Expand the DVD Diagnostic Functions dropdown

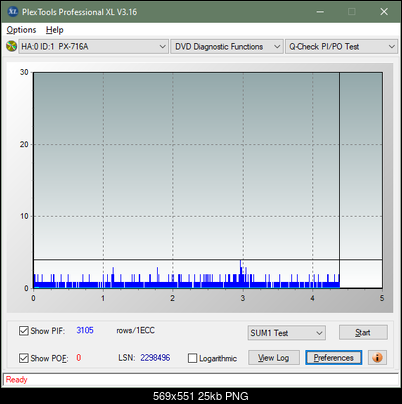227,46
